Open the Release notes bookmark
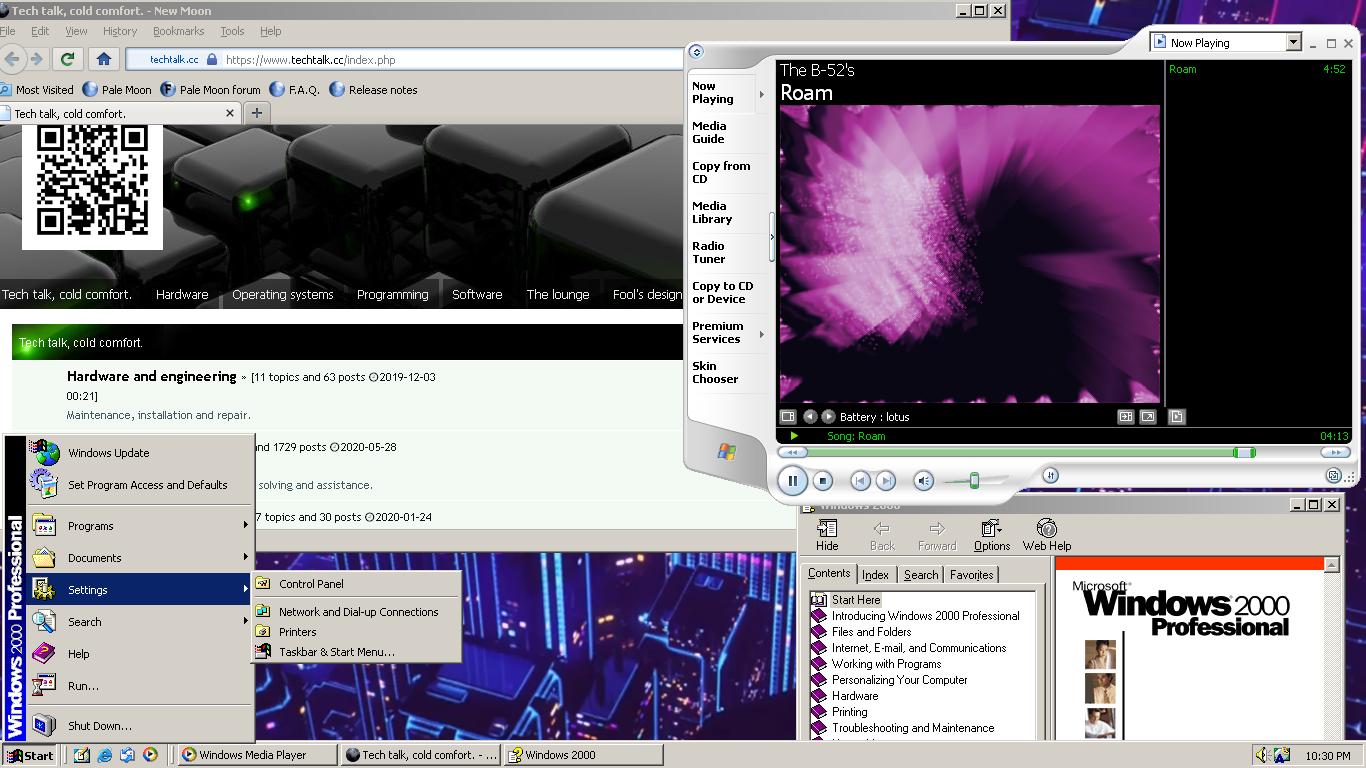This screenshot has height=768, width=1366. pyautogui.click(x=373, y=89)
